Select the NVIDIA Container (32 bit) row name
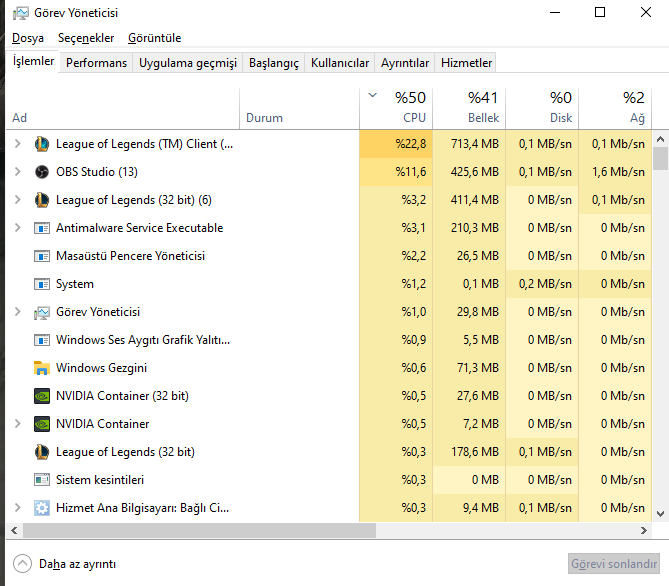669x586 pixels. pyautogui.click(x=122, y=396)
